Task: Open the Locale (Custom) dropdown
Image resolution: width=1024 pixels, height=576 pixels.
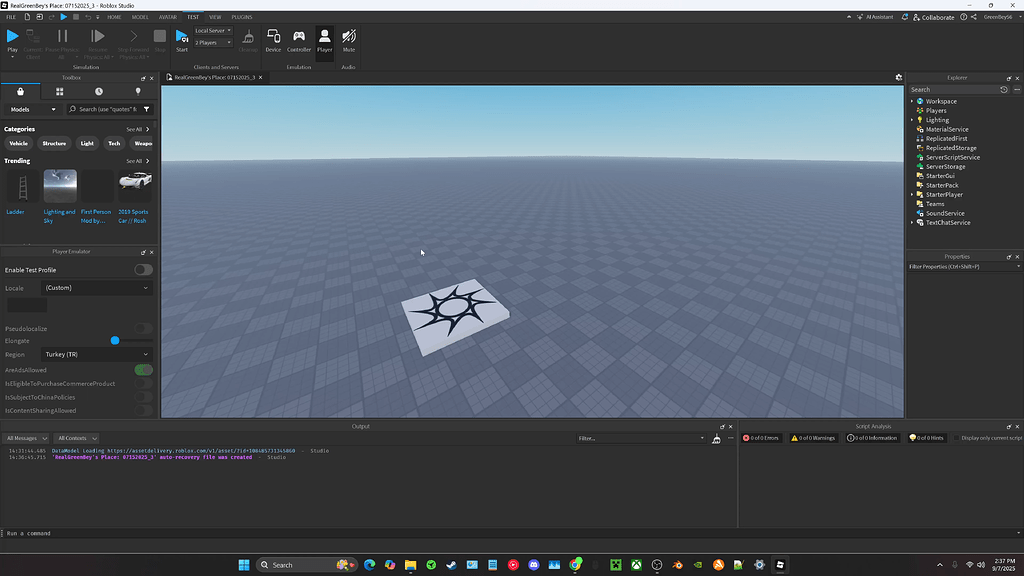Action: [97, 288]
